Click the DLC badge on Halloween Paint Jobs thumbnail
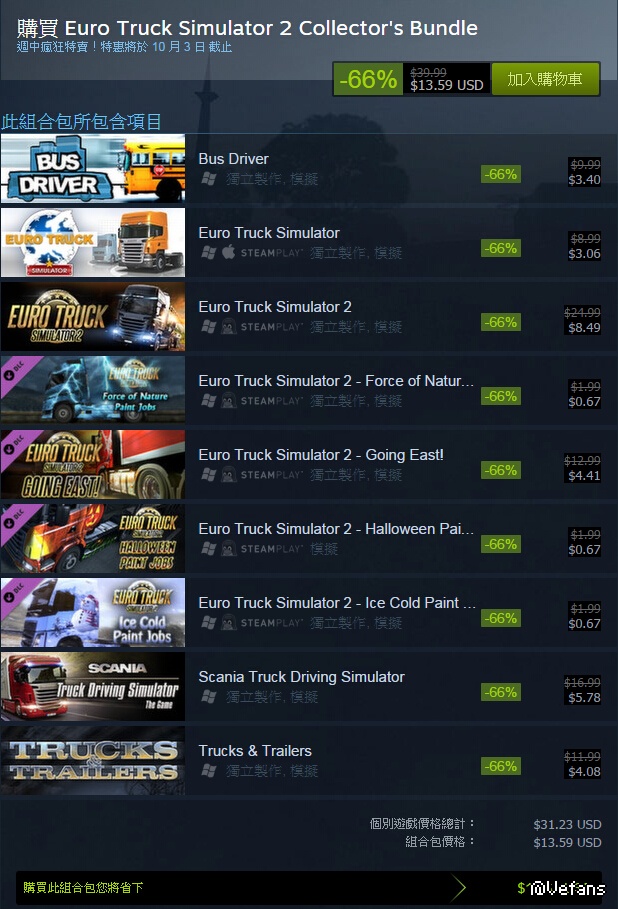Viewport: 618px width, 909px height. [x=16, y=519]
